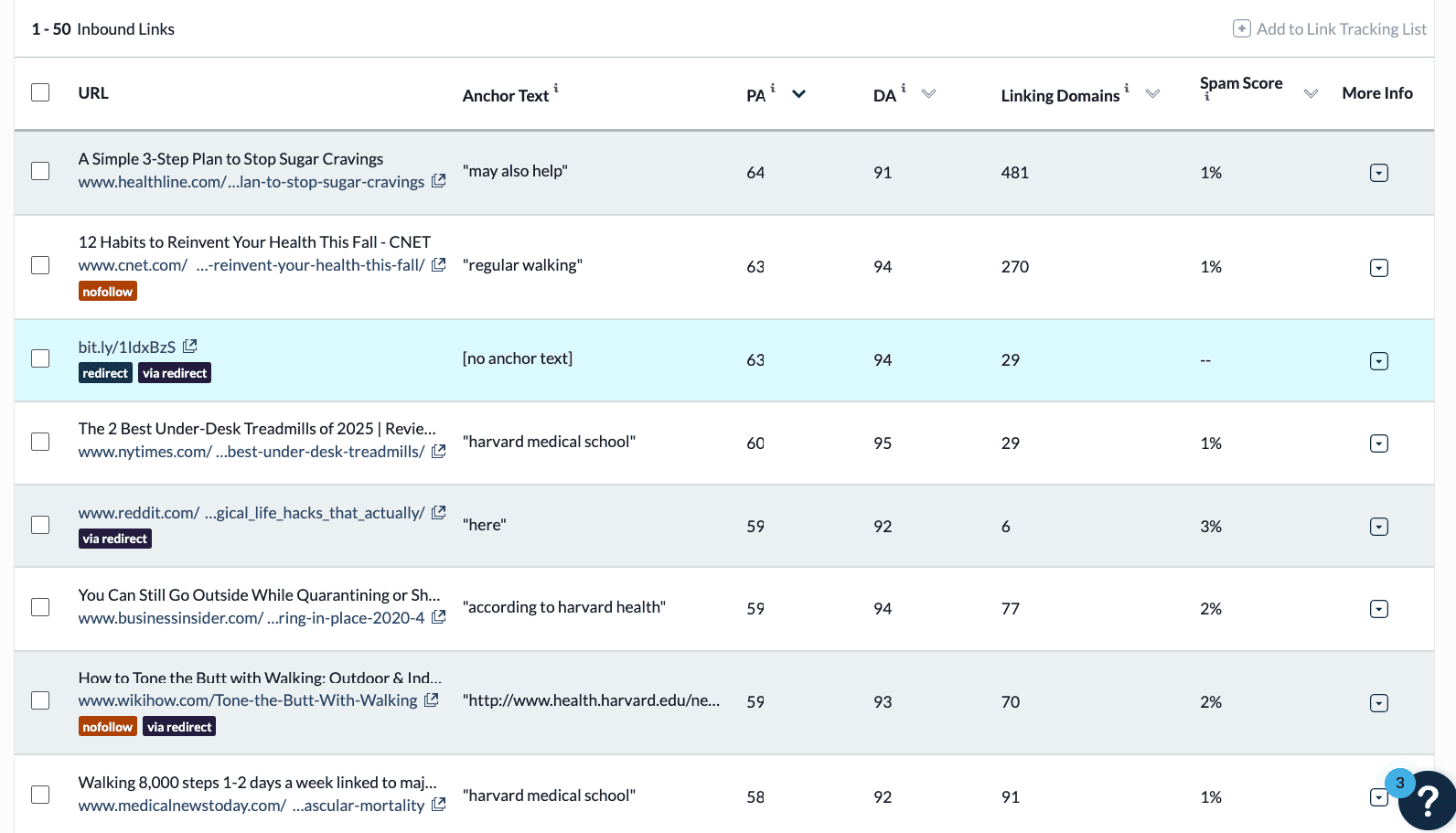Viewport: 1456px width, 833px height.
Task: Expand More Info for reddit row
Action: pos(1379,527)
